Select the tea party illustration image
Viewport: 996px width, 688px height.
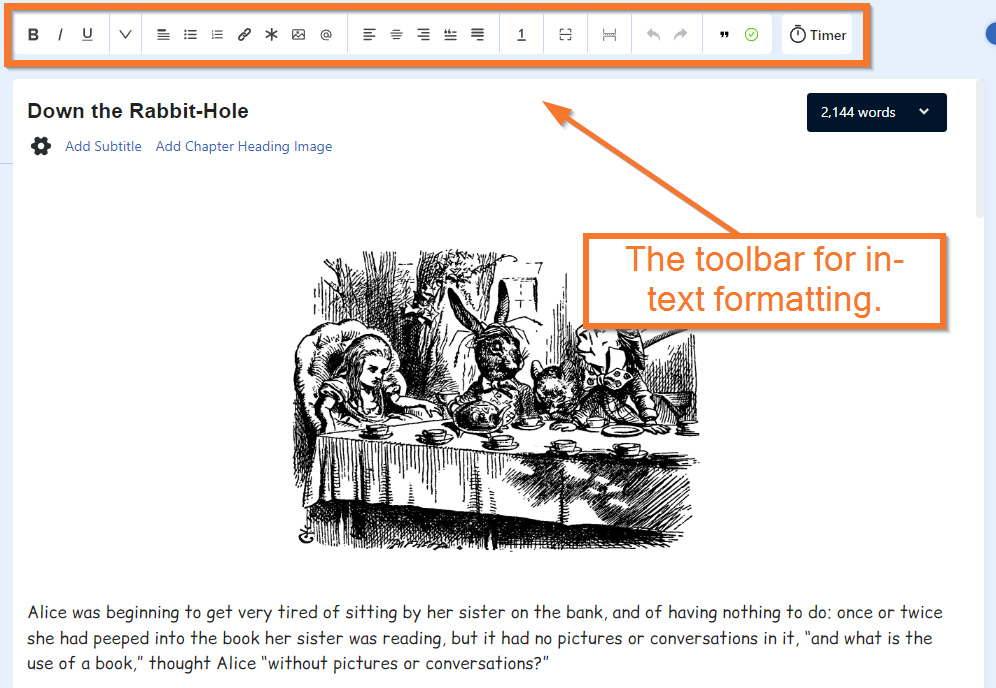tap(496, 399)
